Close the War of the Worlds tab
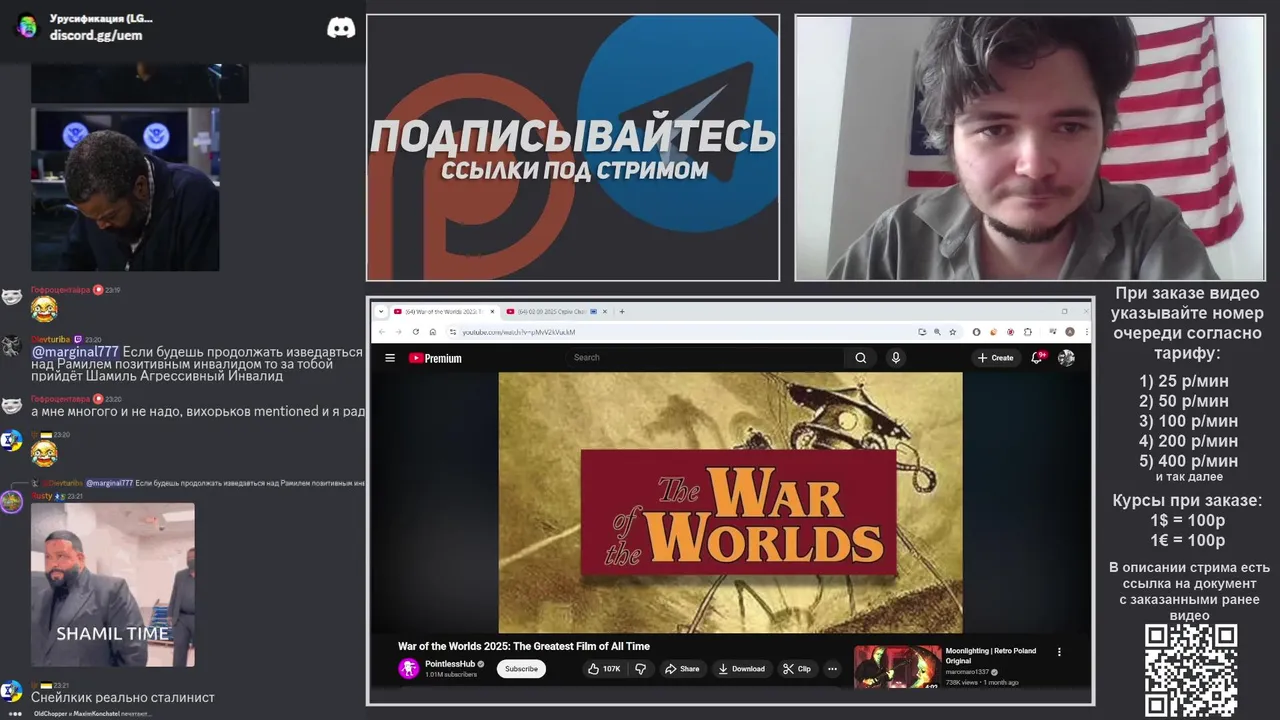This screenshot has width=1280, height=720. (490, 311)
